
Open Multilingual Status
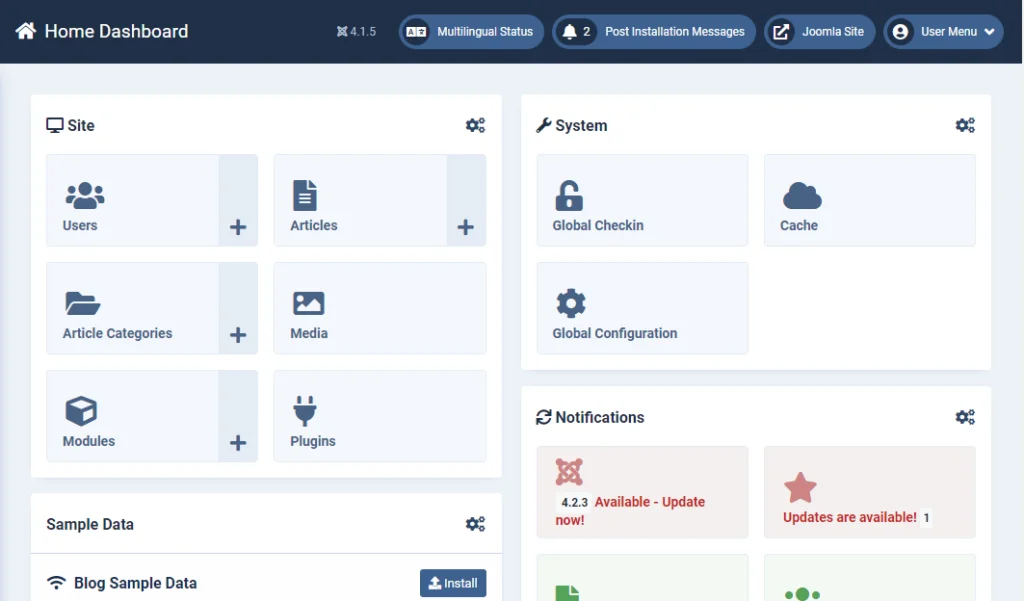pyautogui.click(x=471, y=31)
